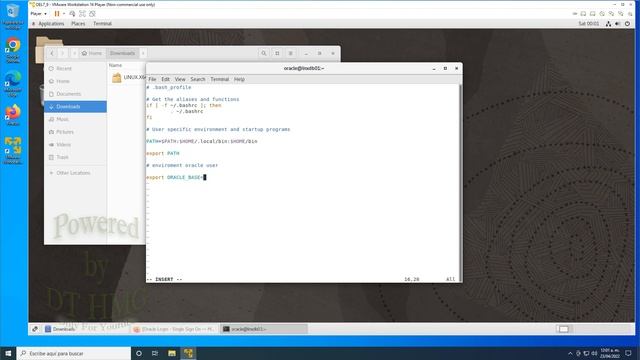Open power options arrow beside pause button

[64, 13]
